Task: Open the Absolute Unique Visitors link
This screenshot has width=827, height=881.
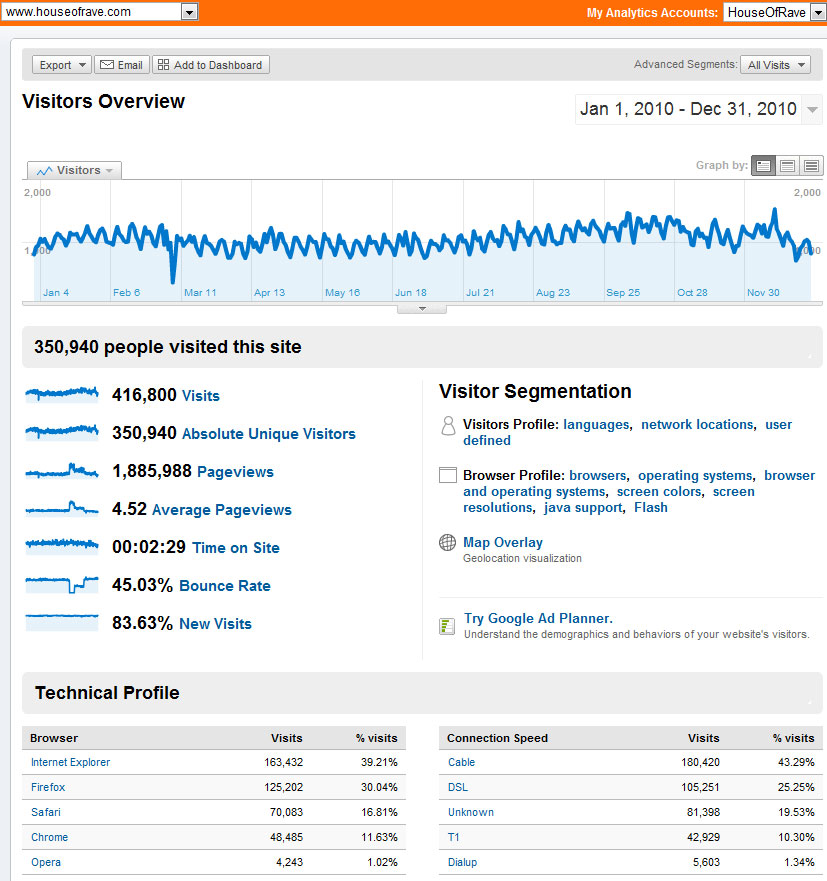Action: tap(268, 434)
